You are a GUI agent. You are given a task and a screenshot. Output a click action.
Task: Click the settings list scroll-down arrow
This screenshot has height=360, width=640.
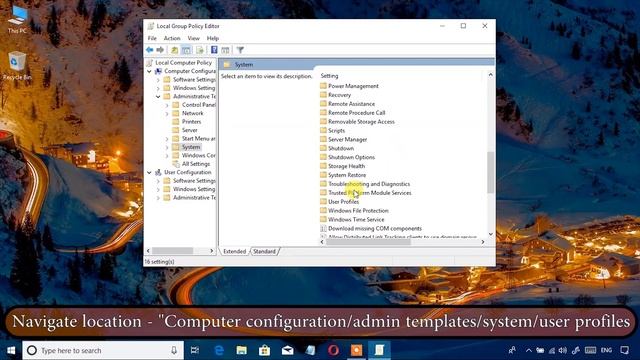coord(491,234)
